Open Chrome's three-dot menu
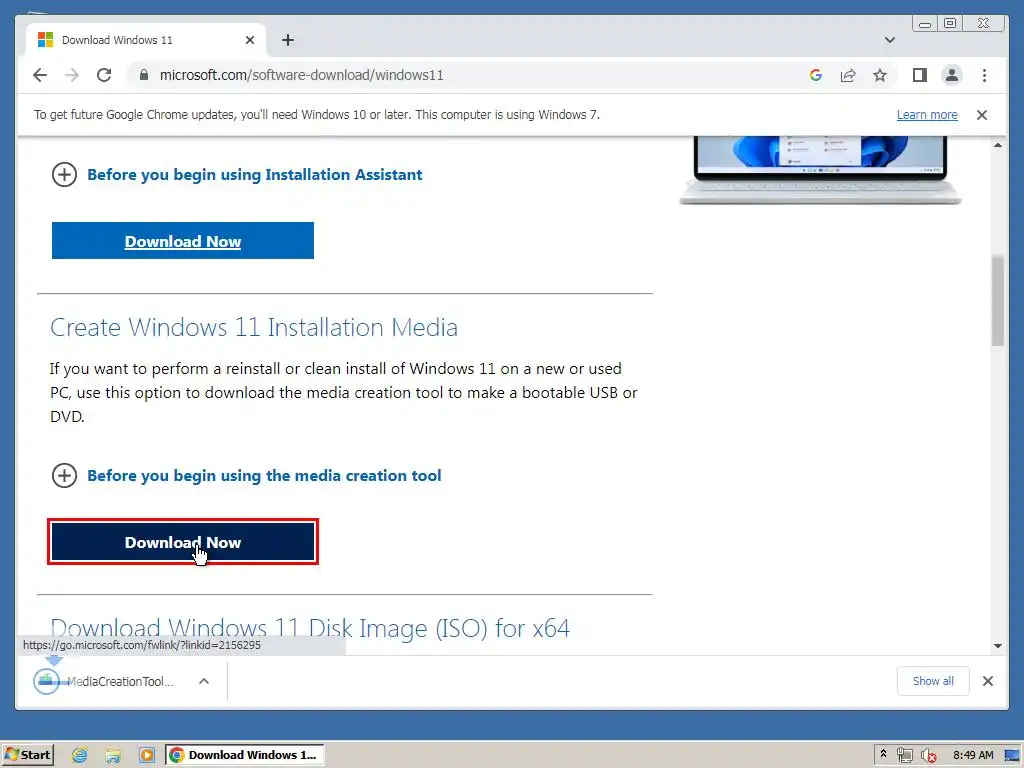The height and width of the screenshot is (768, 1024). click(x=984, y=75)
